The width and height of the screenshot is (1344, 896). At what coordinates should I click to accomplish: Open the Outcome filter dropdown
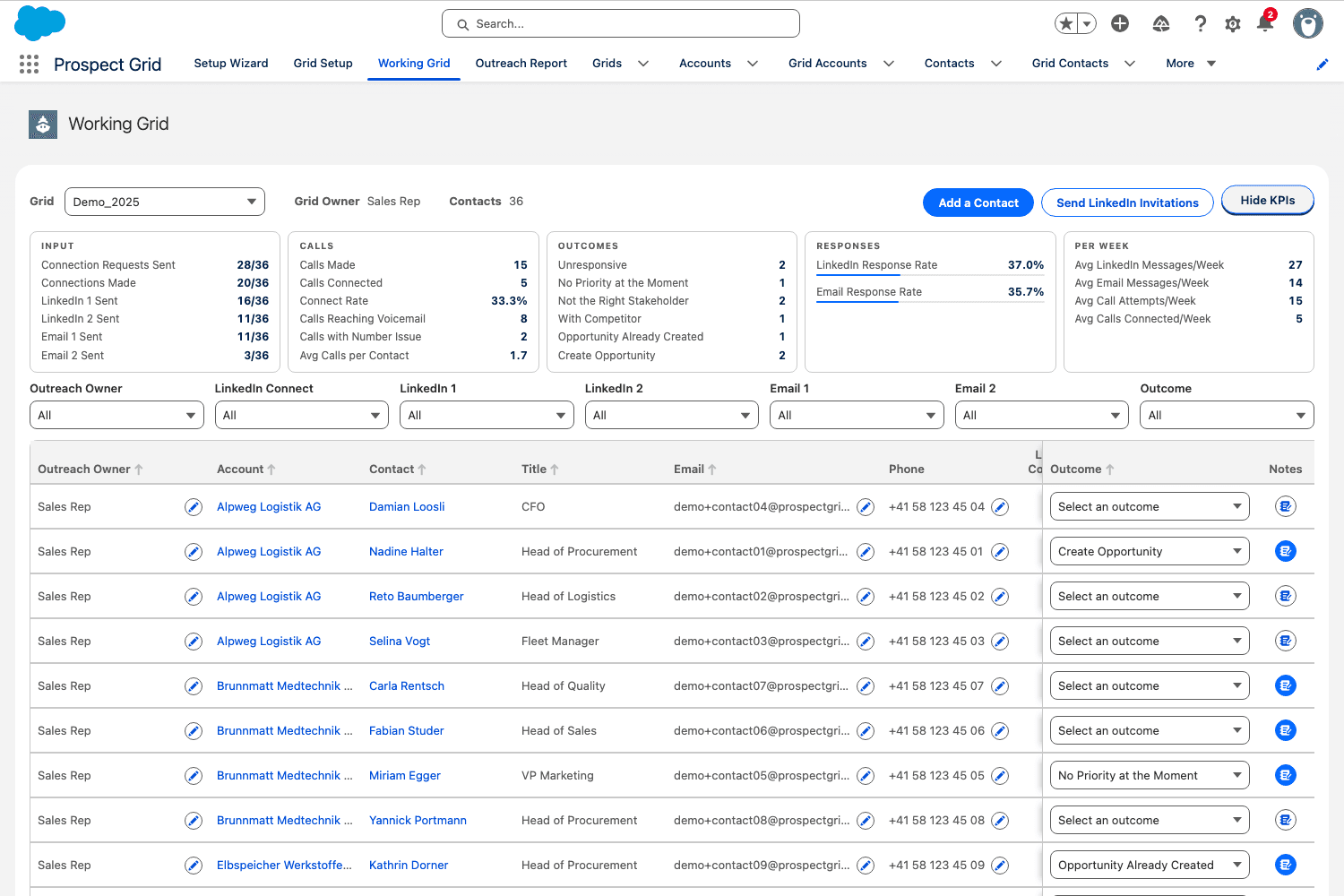point(1227,415)
